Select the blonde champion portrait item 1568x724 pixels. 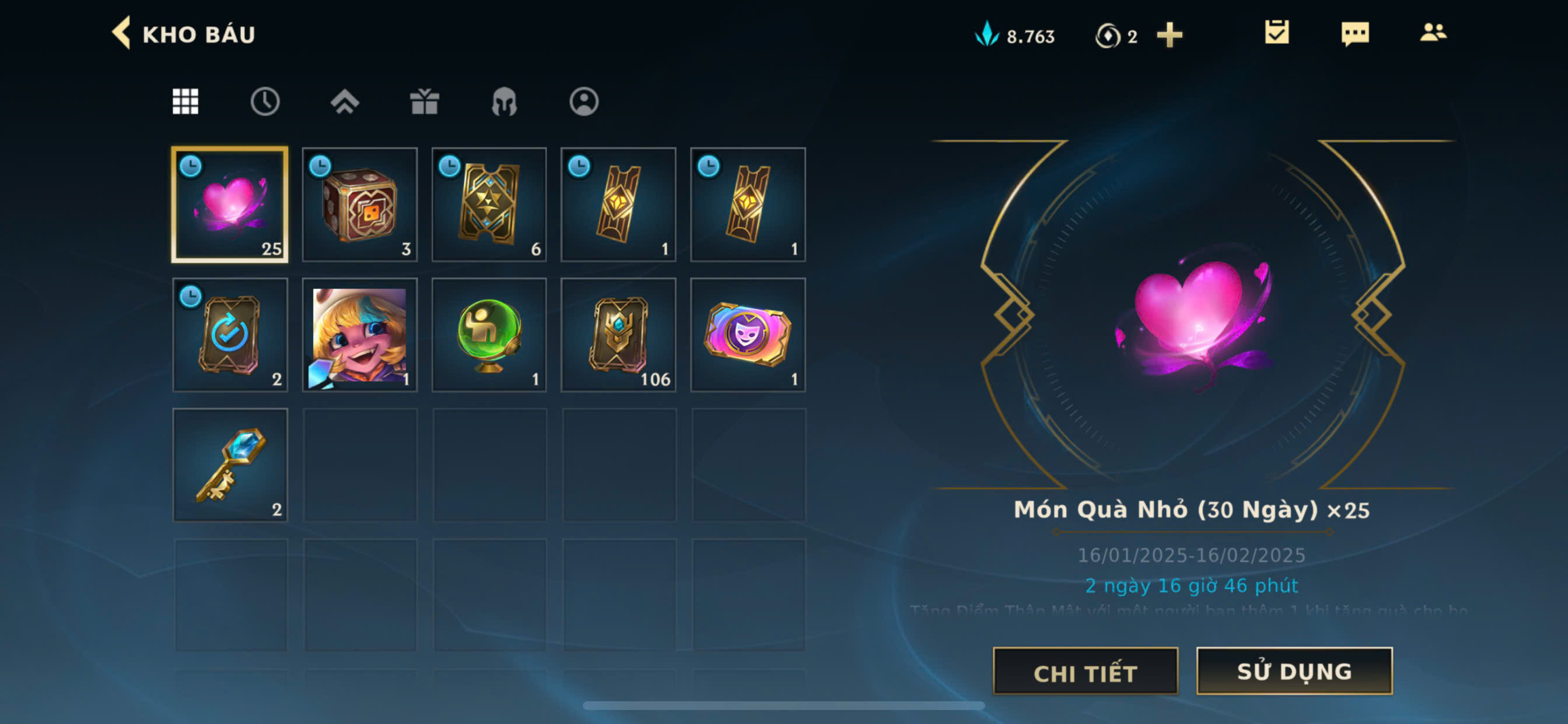click(360, 335)
